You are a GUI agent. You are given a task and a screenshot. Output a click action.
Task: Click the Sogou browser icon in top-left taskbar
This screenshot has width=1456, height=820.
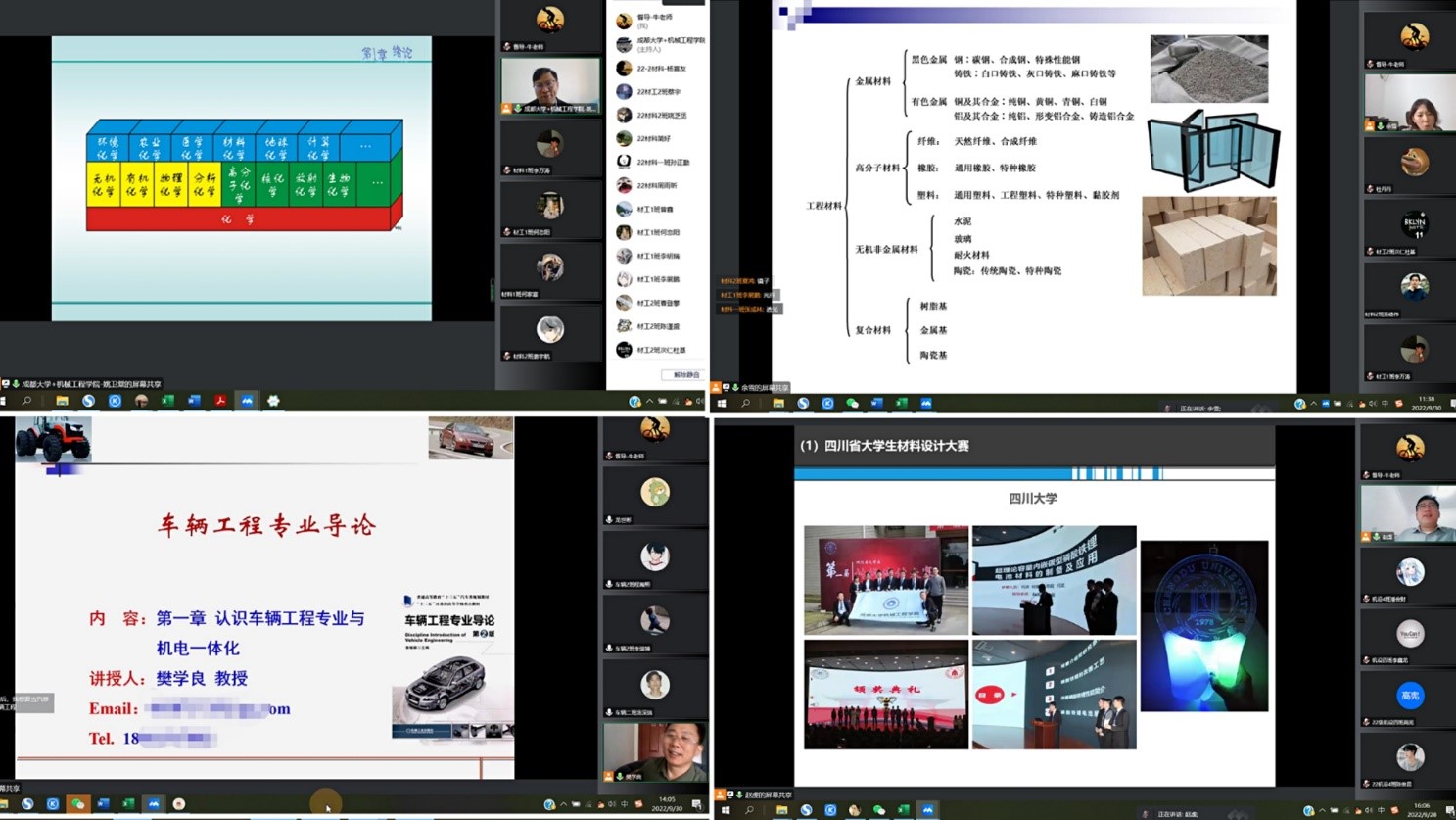point(88,401)
